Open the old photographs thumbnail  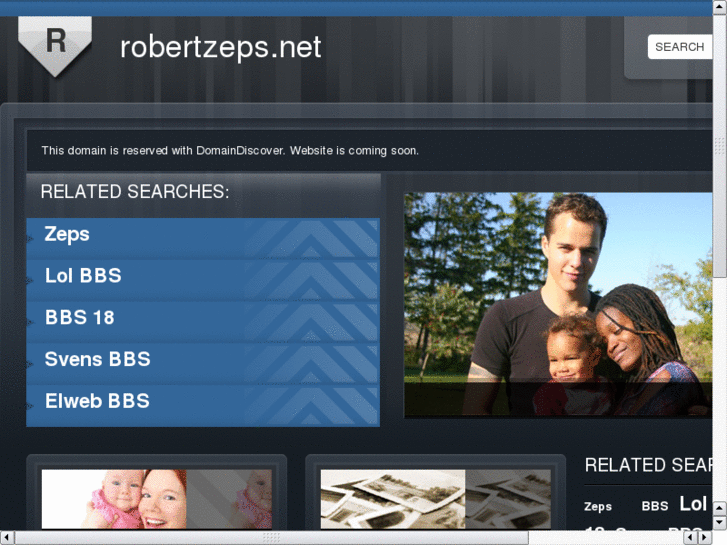point(435,499)
